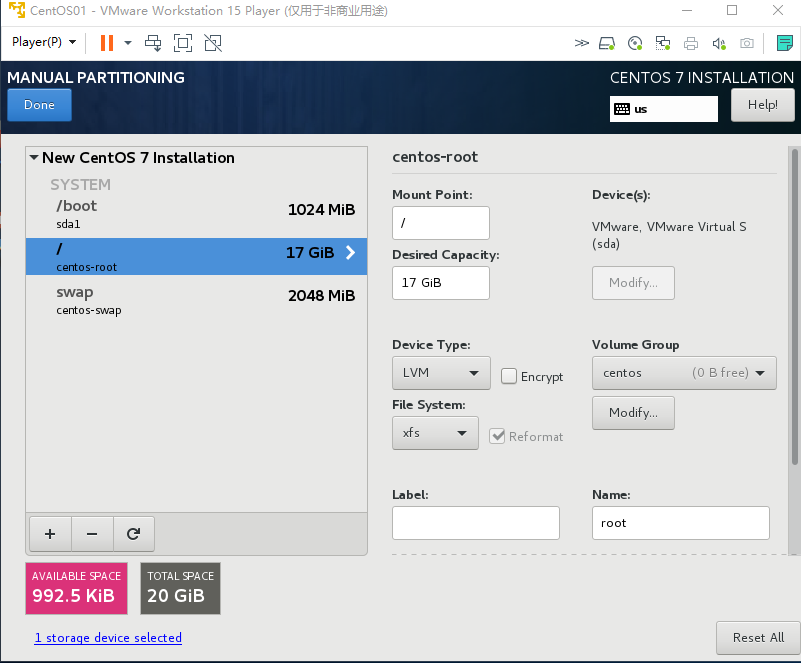
Task: Open the centos Volume Group dropdown
Action: tap(684, 372)
